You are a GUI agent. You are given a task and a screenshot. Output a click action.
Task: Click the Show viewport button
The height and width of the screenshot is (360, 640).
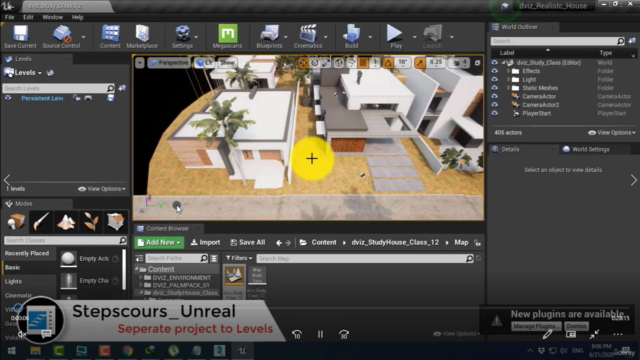click(227, 63)
